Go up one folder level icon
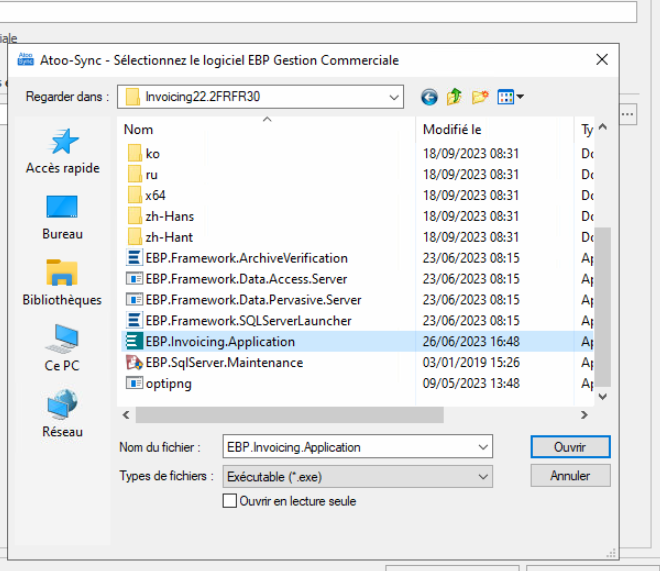Viewport: 660px width, 571px height. tap(454, 97)
